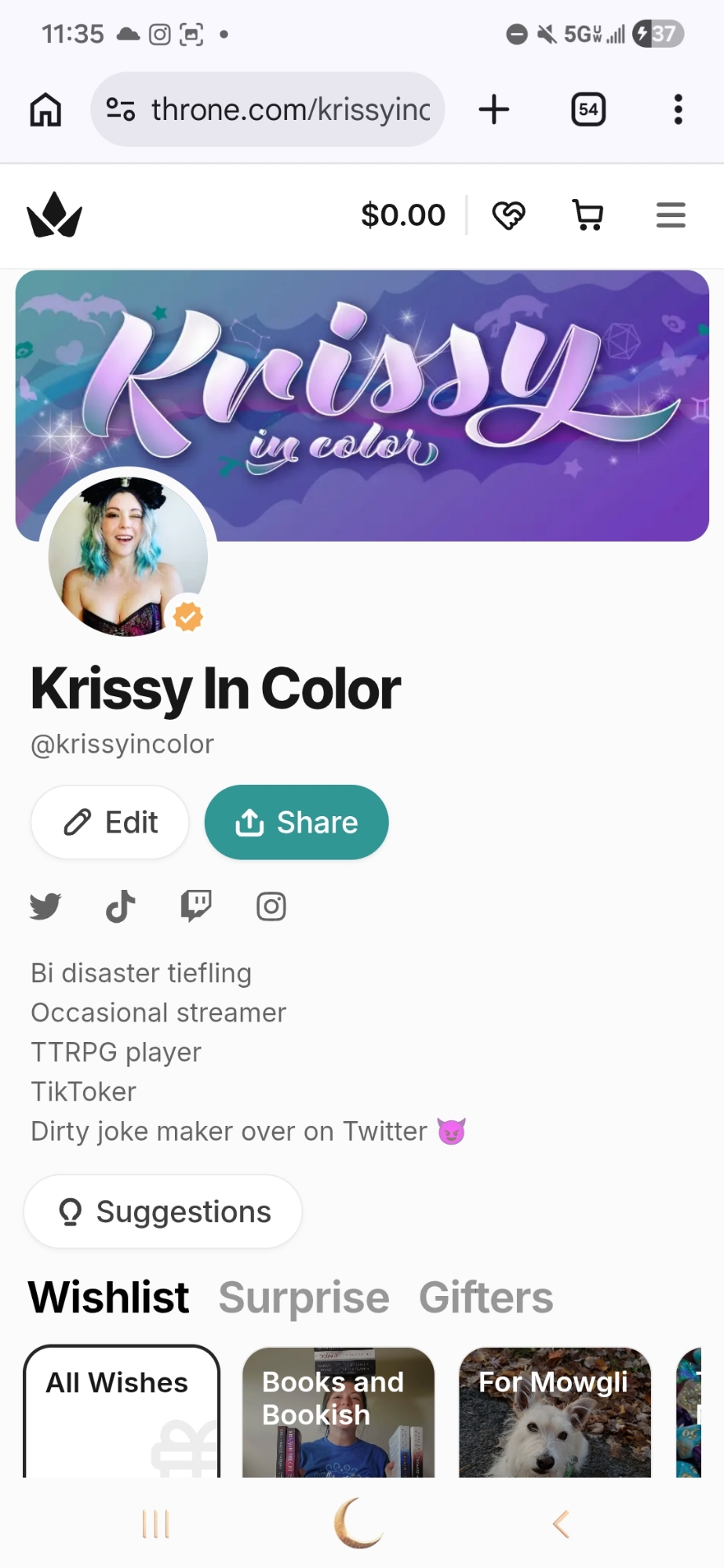The width and height of the screenshot is (724, 1568).
Task: Open the shopping cart icon
Action: click(x=588, y=215)
